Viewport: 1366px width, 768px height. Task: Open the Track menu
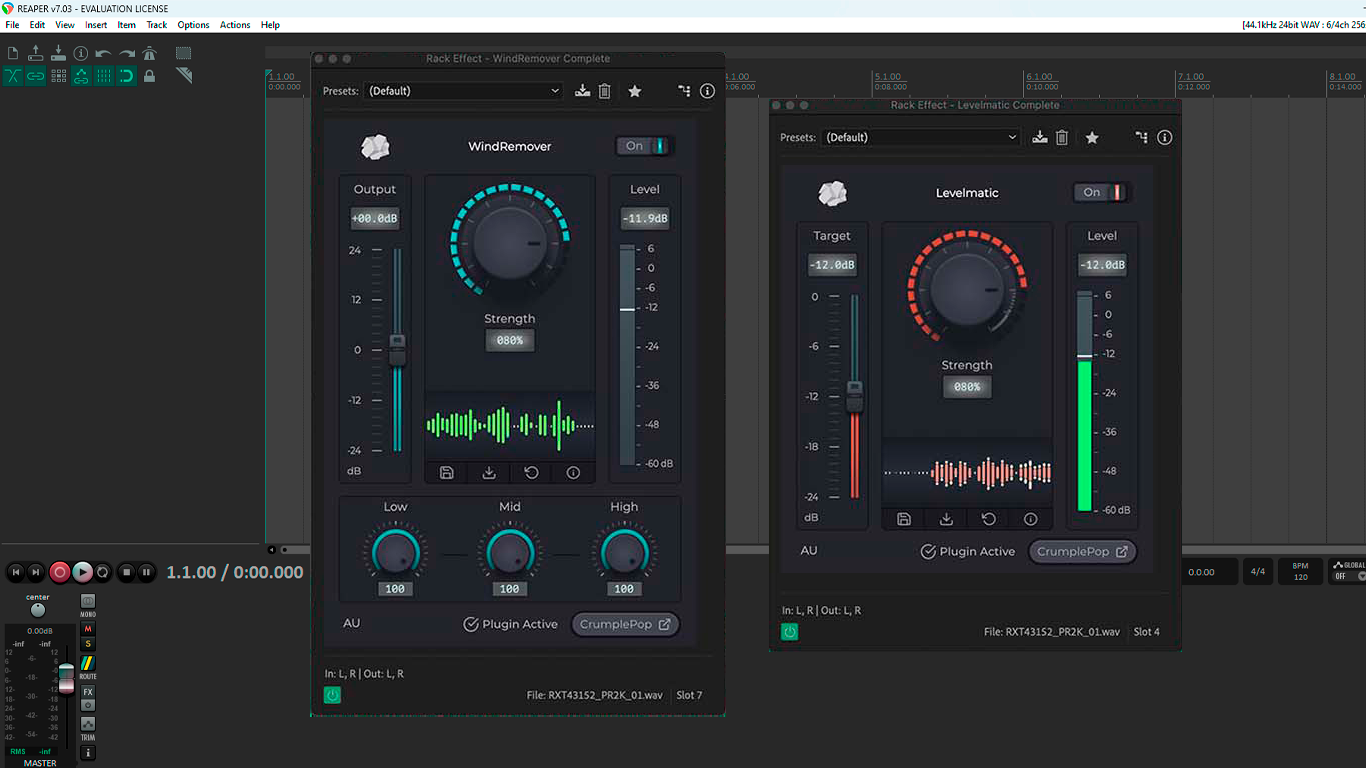point(157,25)
